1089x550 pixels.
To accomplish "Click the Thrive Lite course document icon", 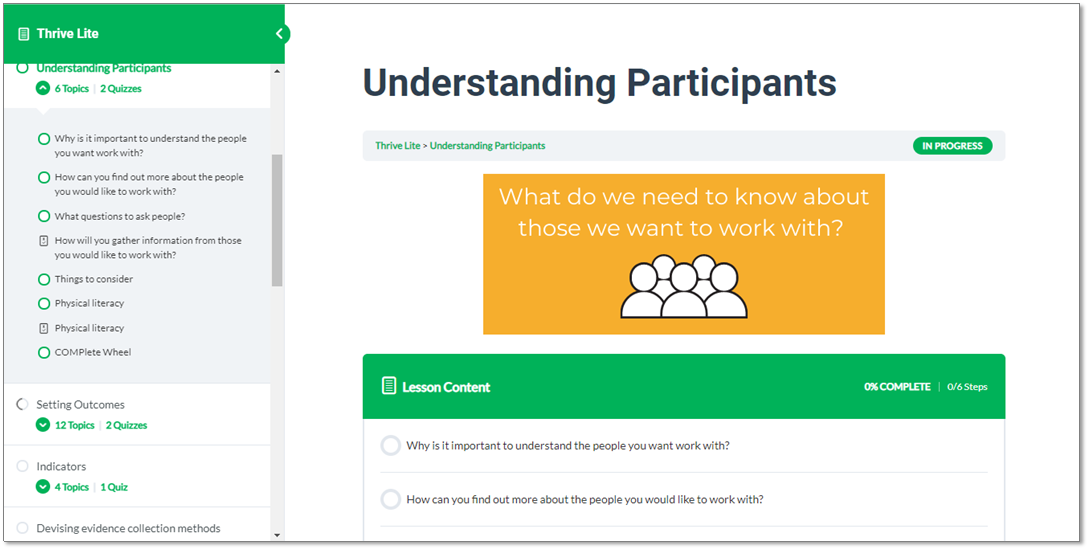I will pos(24,33).
